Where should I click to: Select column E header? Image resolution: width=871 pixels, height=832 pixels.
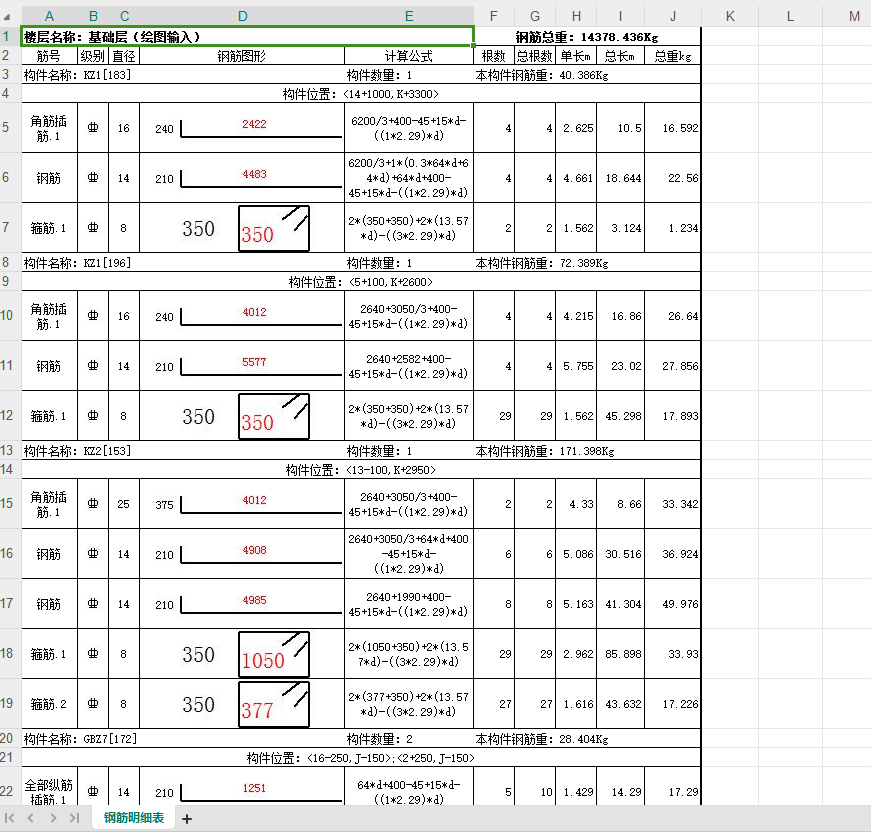tap(409, 16)
